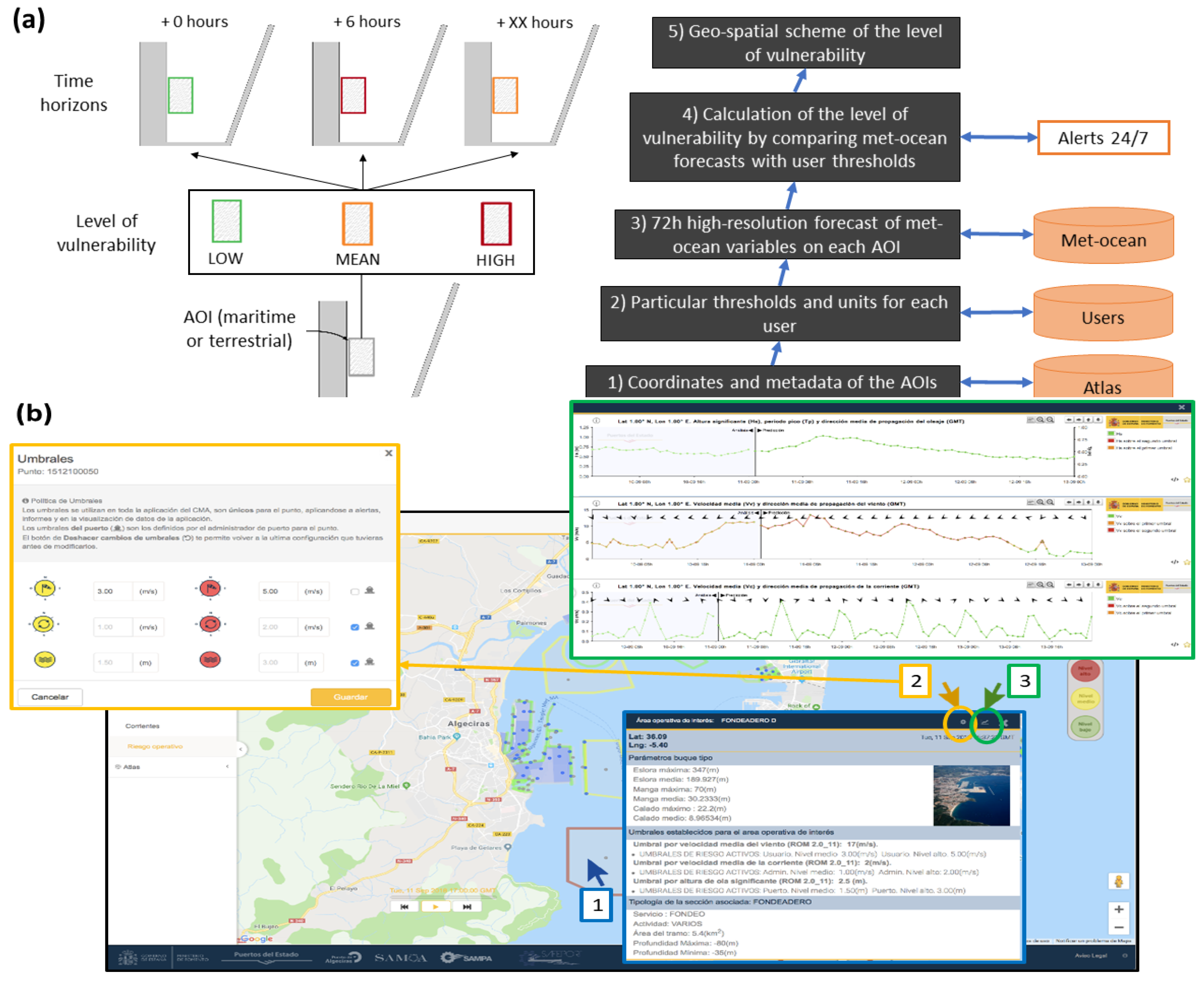Zoom in the map with plus button
1204x983 pixels.
[1119, 909]
